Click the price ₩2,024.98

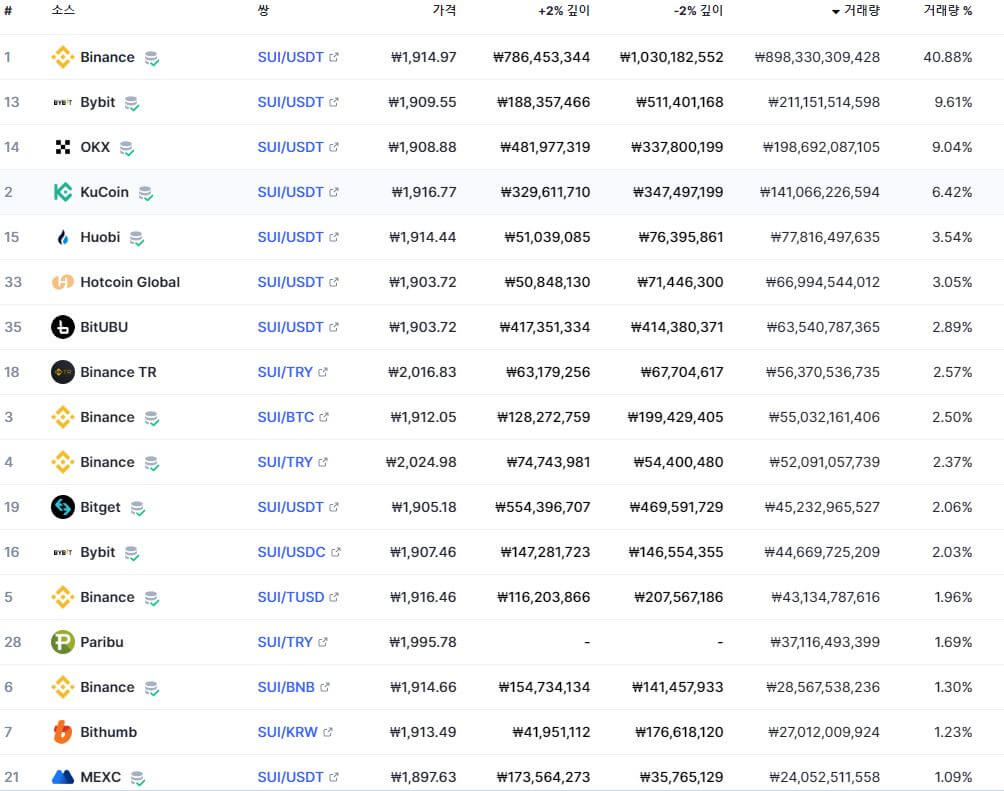tap(421, 462)
